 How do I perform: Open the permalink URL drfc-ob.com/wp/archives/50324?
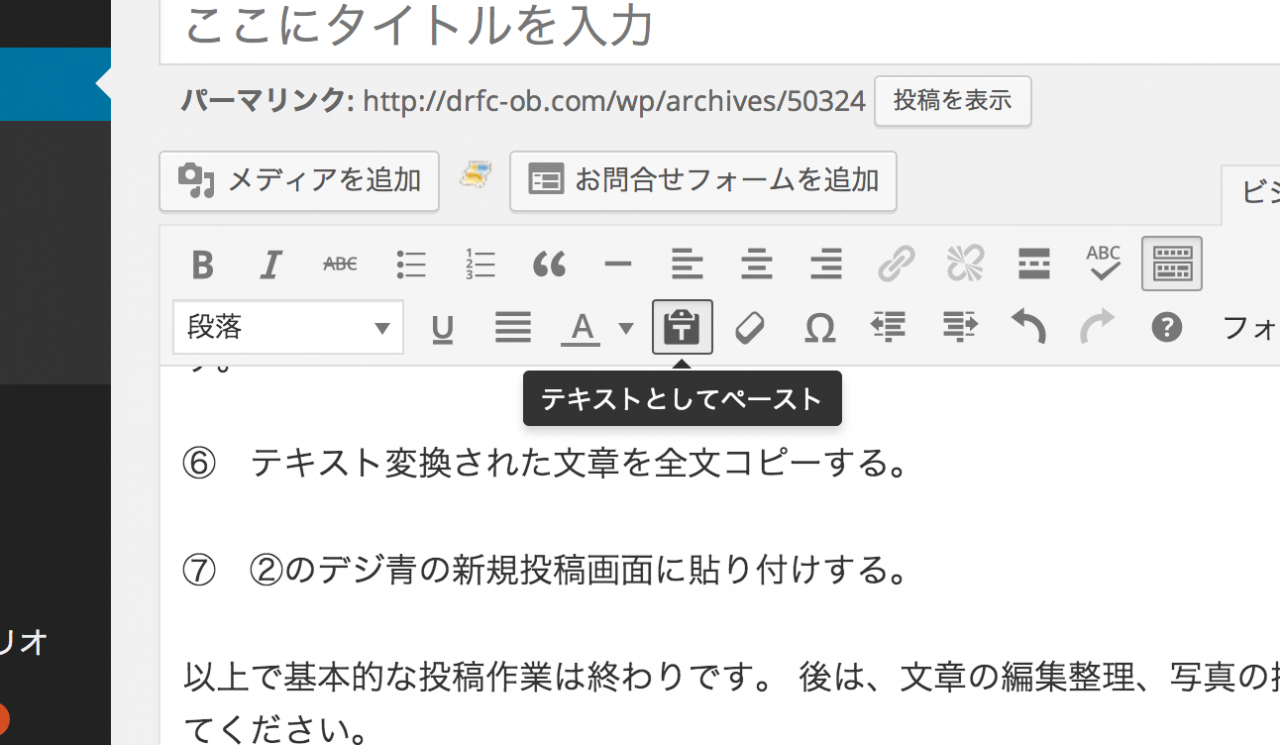614,101
